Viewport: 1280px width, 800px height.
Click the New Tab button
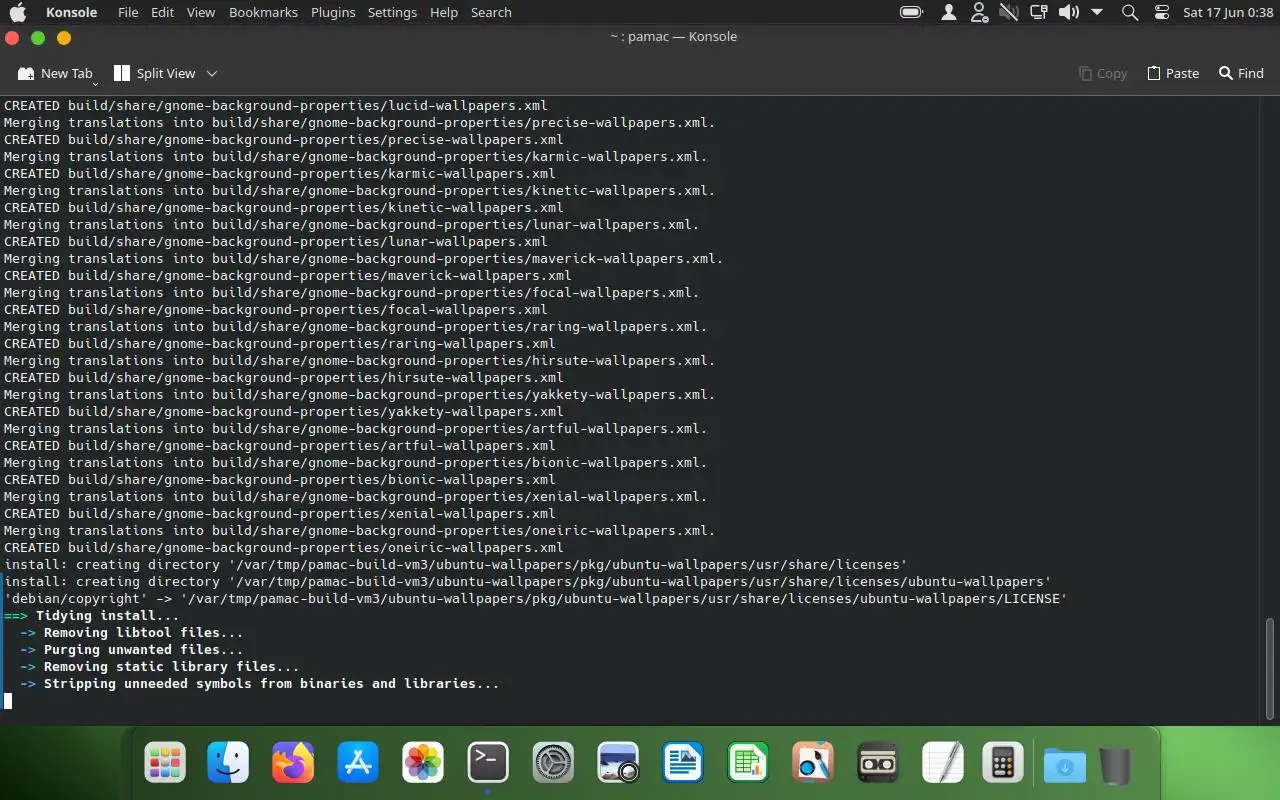tap(55, 73)
